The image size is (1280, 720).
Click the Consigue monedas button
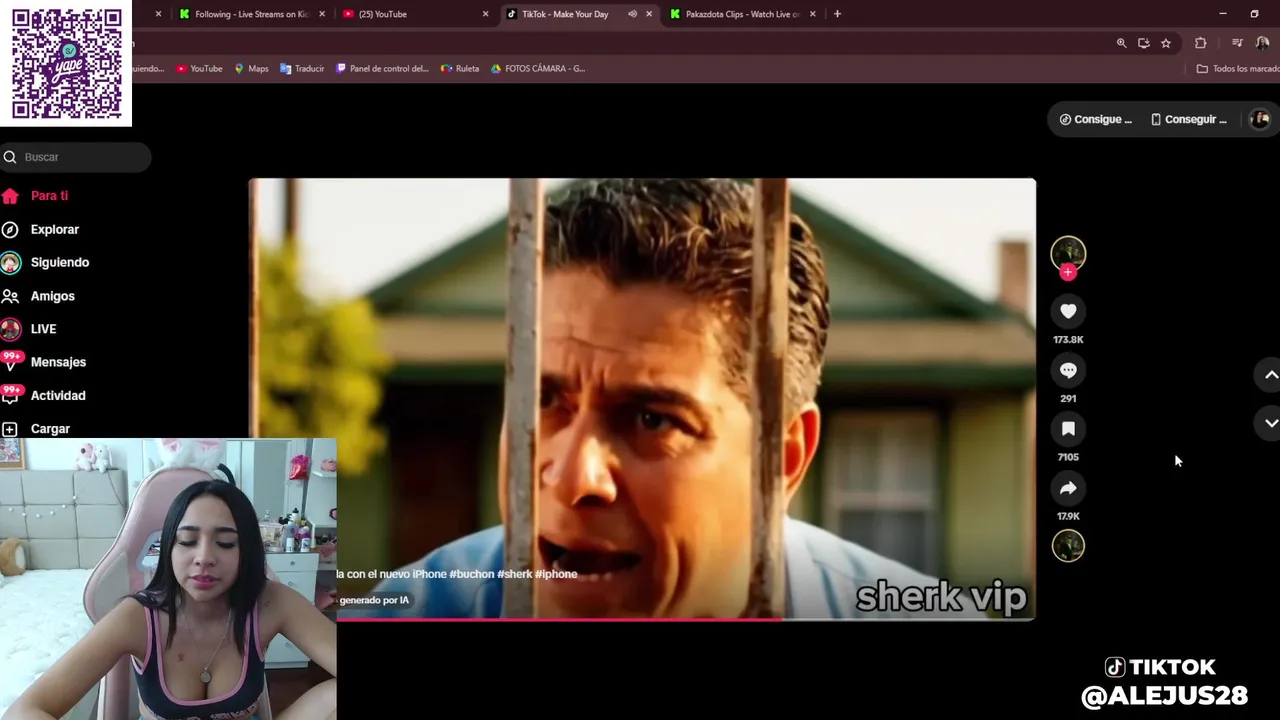1095,119
